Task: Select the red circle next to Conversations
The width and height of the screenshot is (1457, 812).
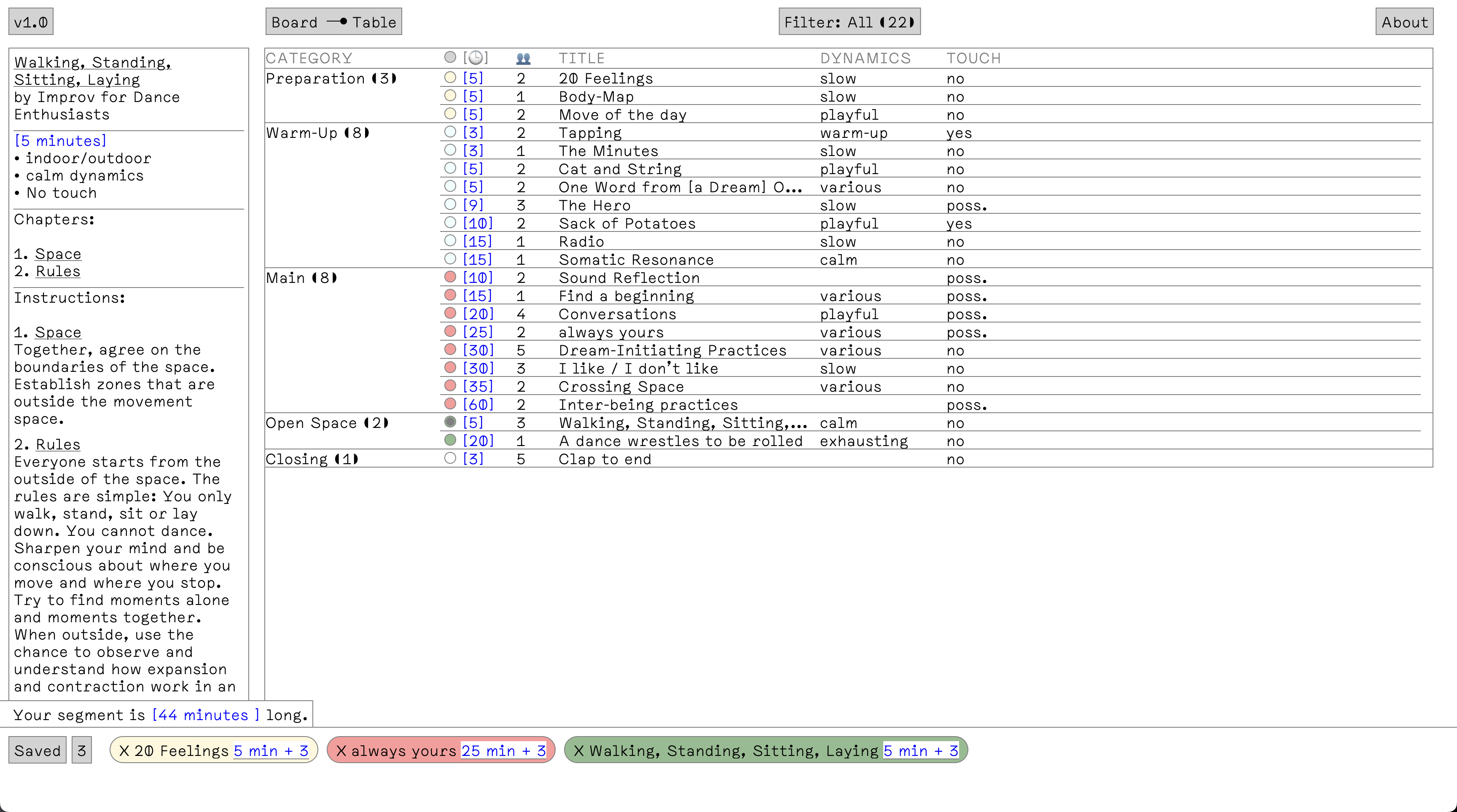Action: [x=450, y=313]
